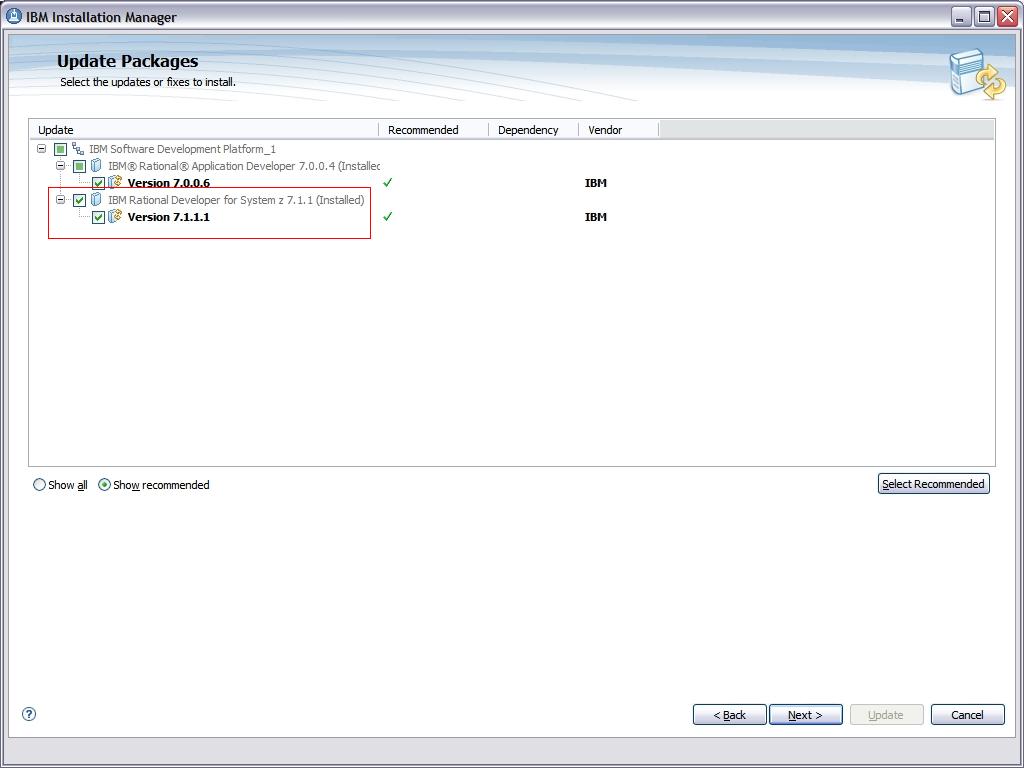Select IBM Rational Developer for System z 7.1.1 label
The width and height of the screenshot is (1024, 768).
236,200
